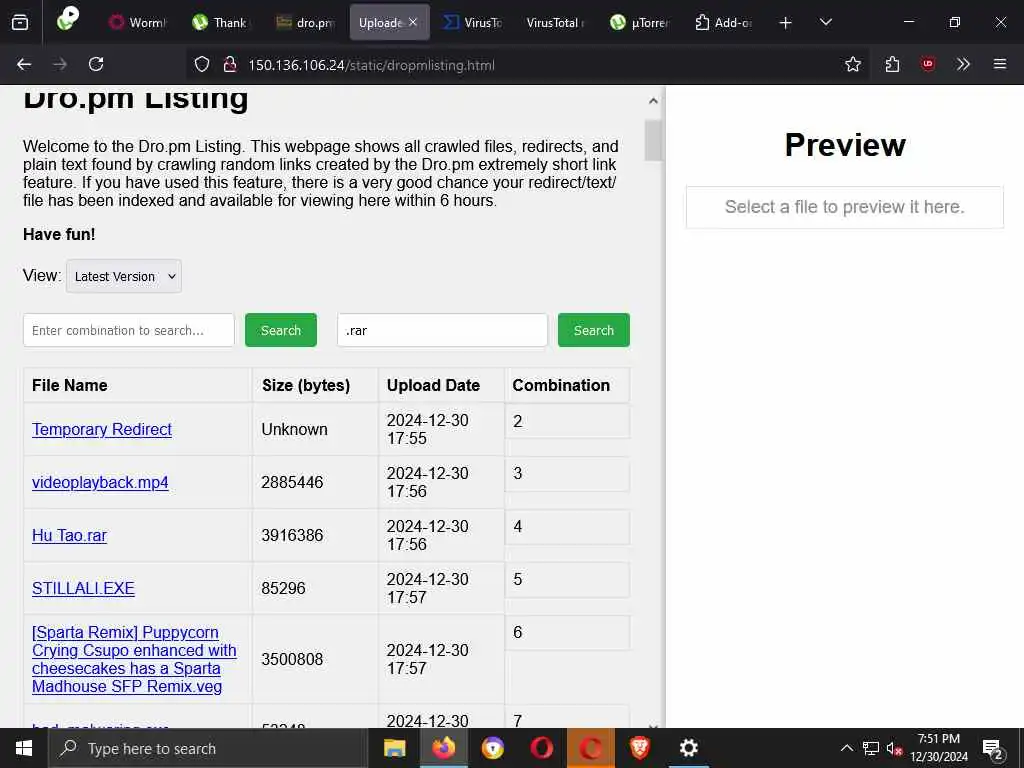
Task: Open the Tor-like purple browser taskbar icon
Action: point(492,748)
